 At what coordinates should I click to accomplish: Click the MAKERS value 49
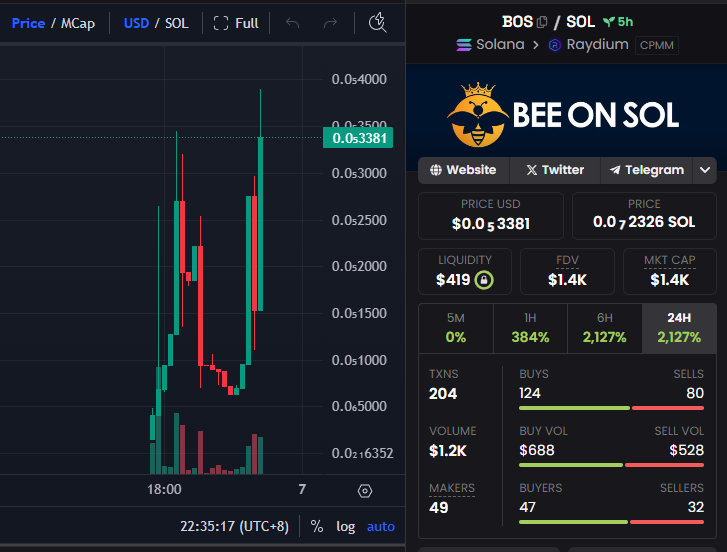[x=439, y=508]
